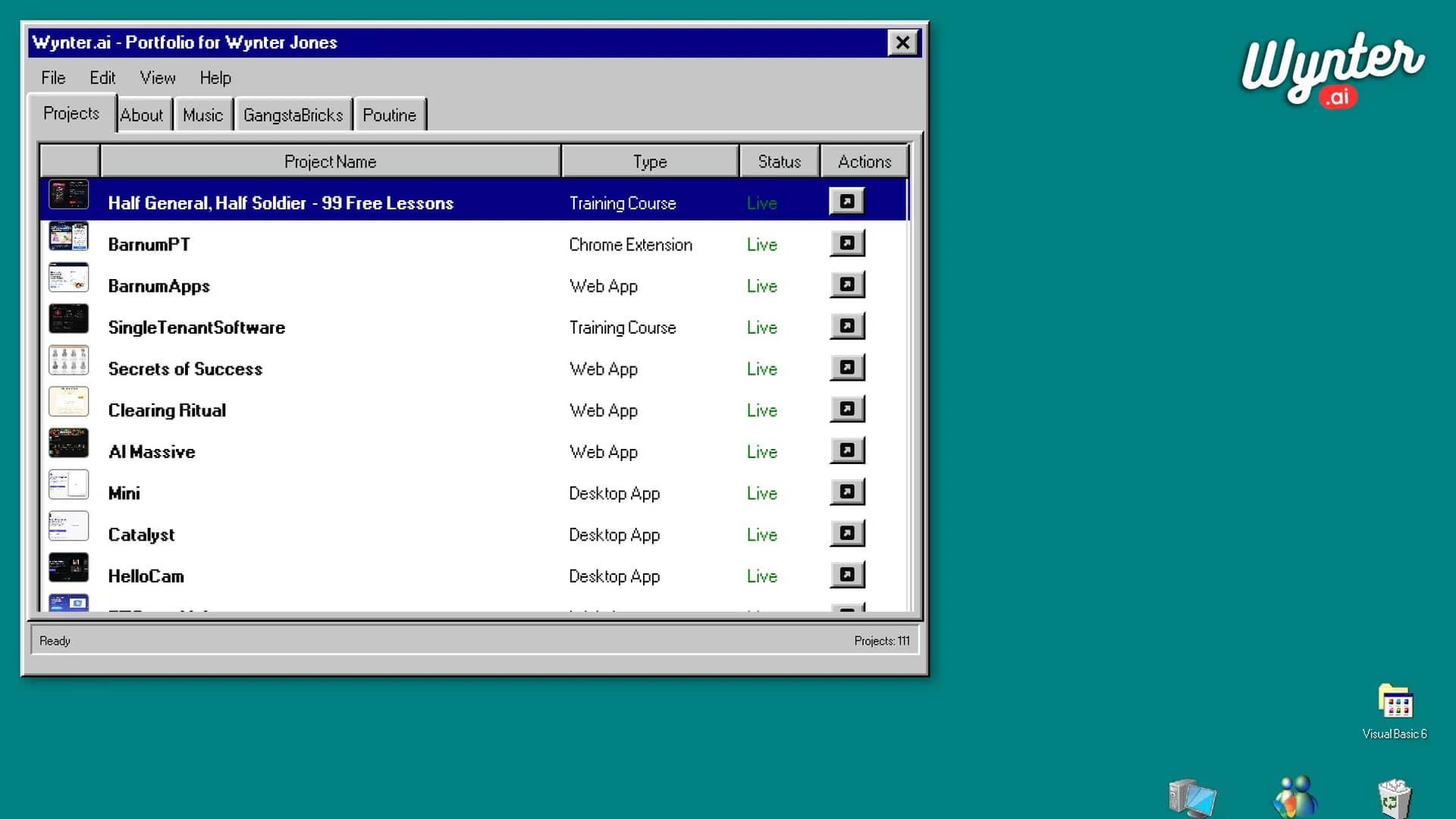The image size is (1456, 819).
Task: Open link for Half General, Half Soldier project
Action: pos(847,202)
